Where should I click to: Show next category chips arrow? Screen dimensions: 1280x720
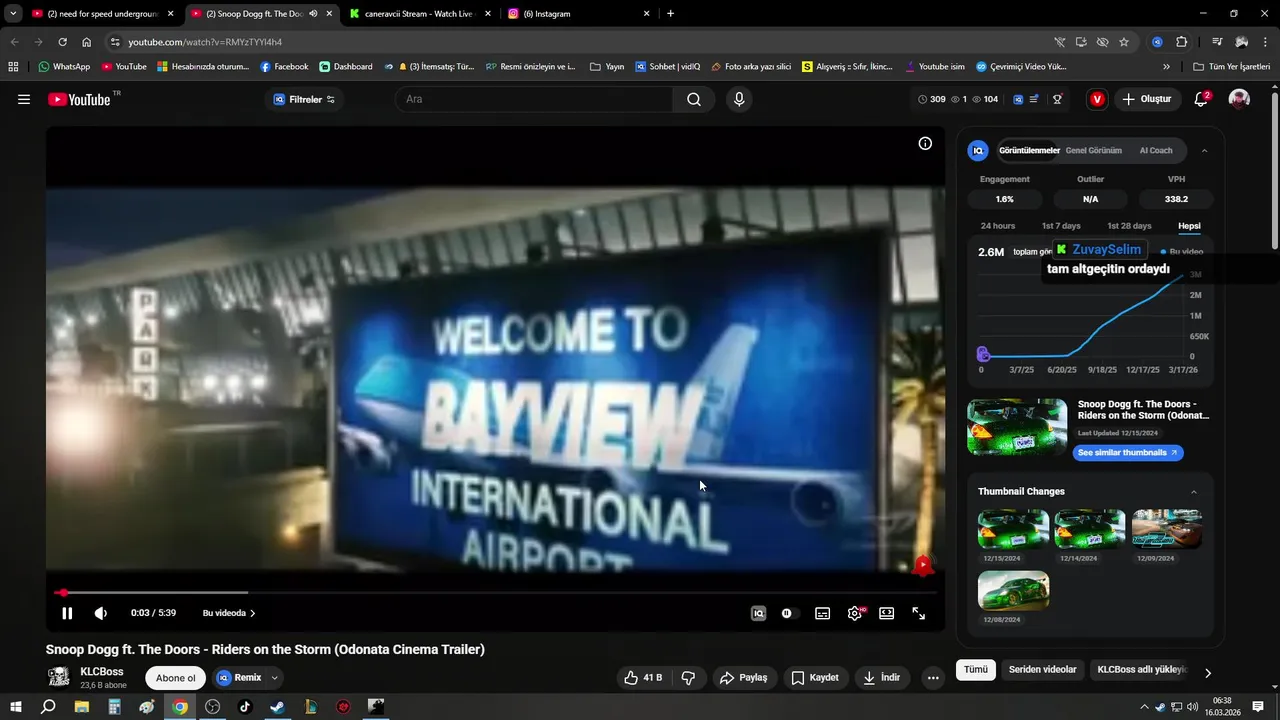tap(1207, 673)
